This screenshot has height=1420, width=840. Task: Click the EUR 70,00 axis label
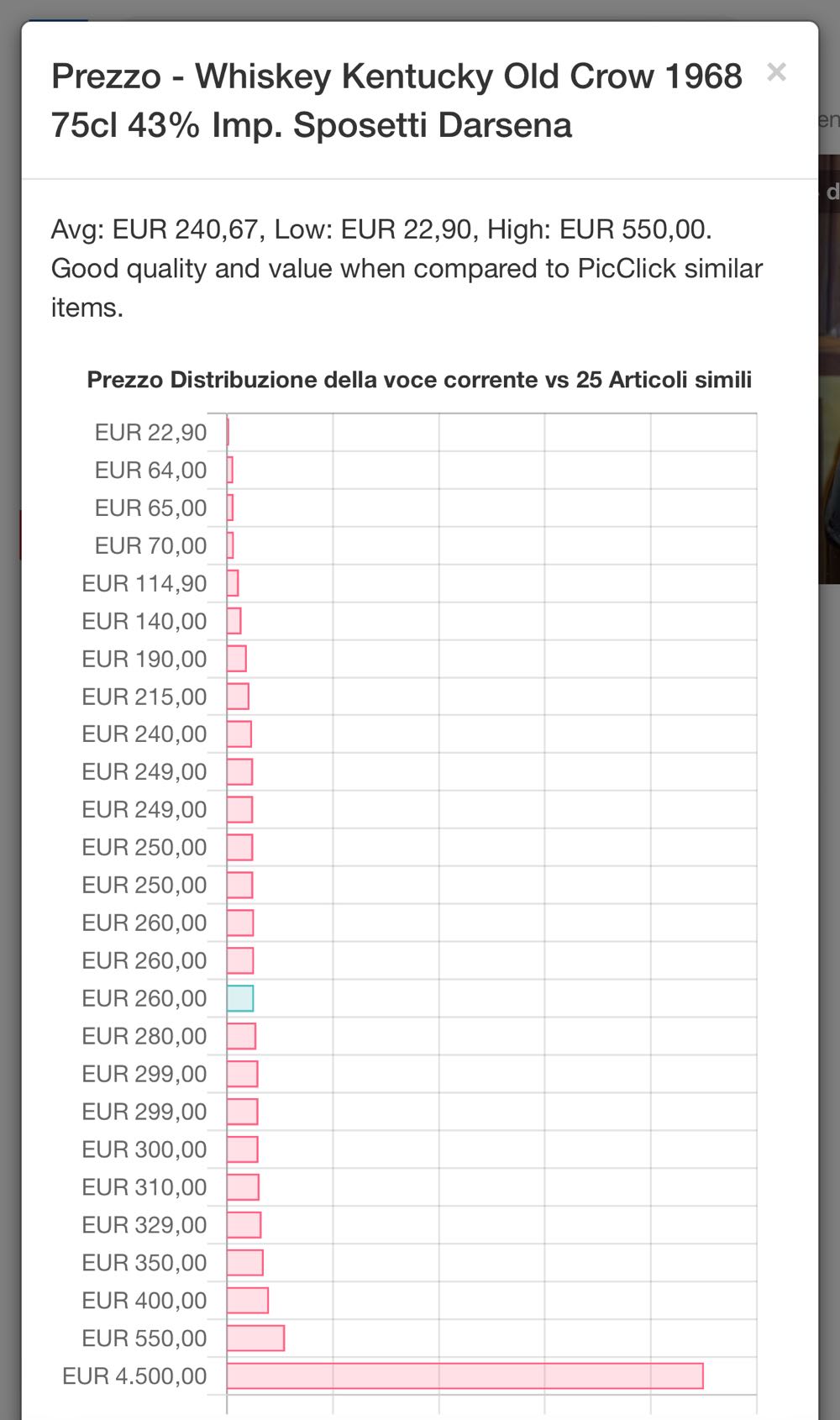point(150,546)
